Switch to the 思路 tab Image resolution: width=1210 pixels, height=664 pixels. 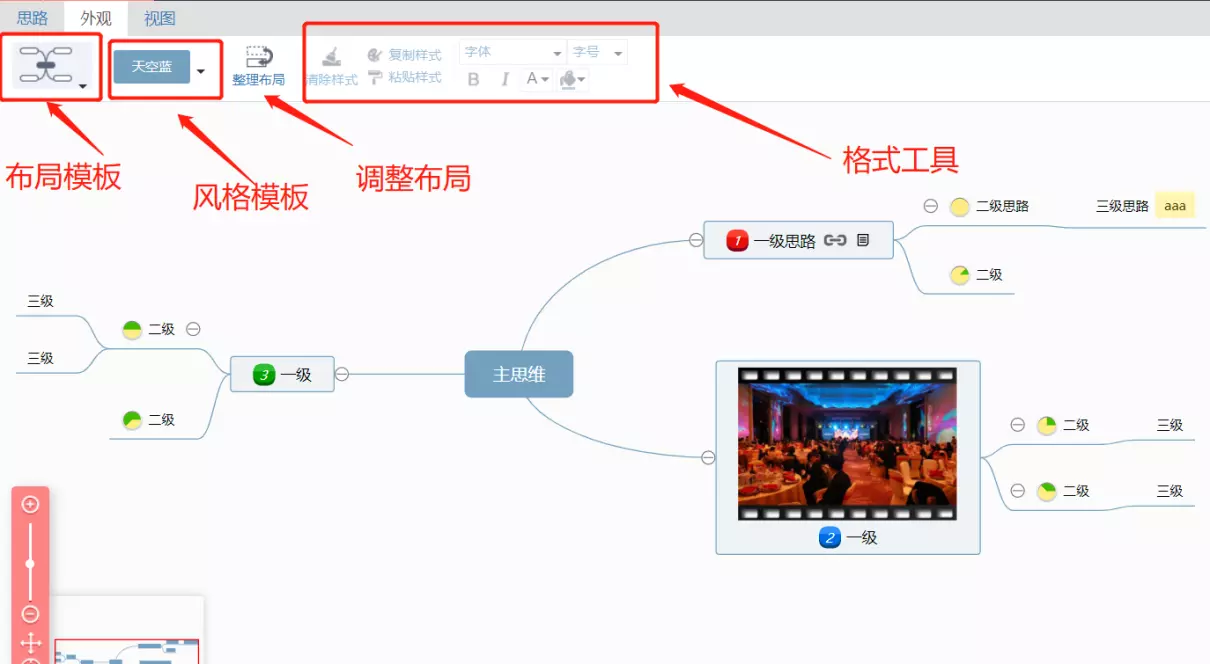pyautogui.click(x=32, y=18)
